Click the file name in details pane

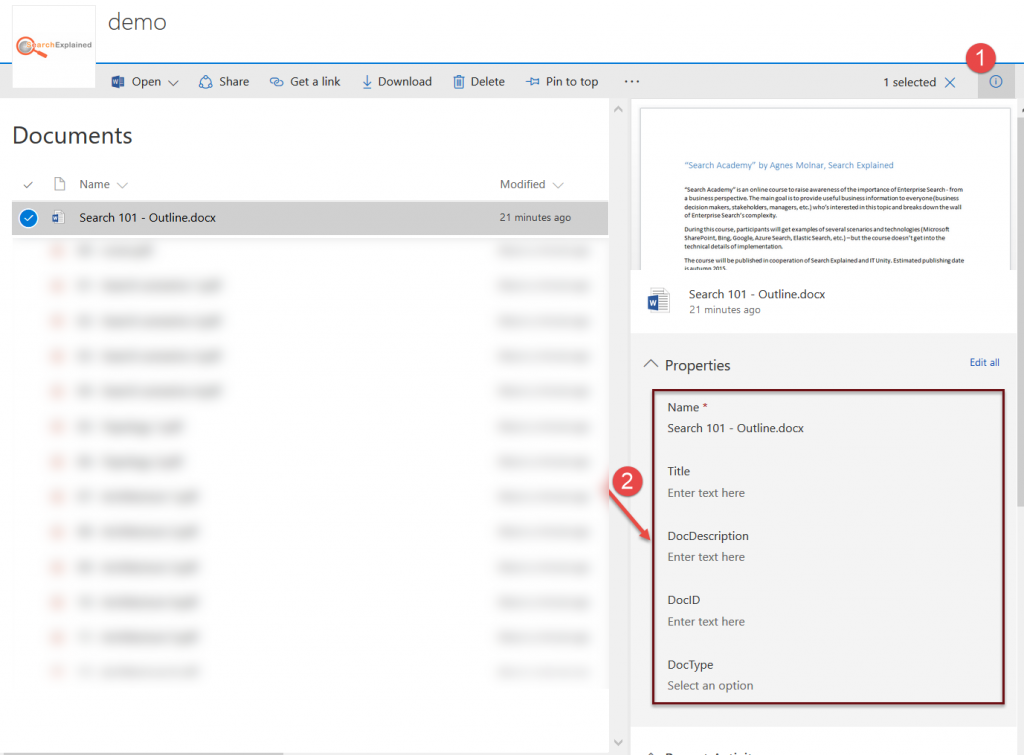click(x=756, y=295)
